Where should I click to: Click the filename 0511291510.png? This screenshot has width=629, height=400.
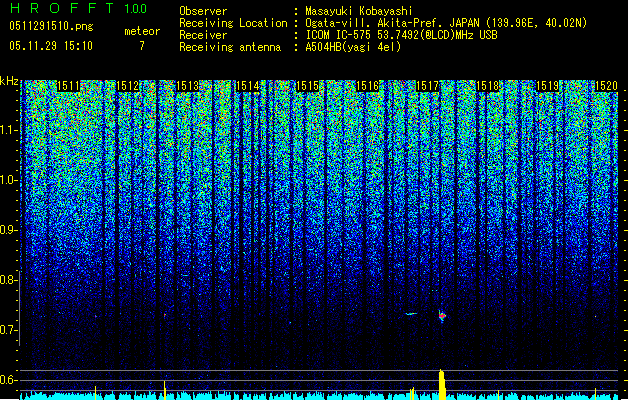click(x=51, y=27)
